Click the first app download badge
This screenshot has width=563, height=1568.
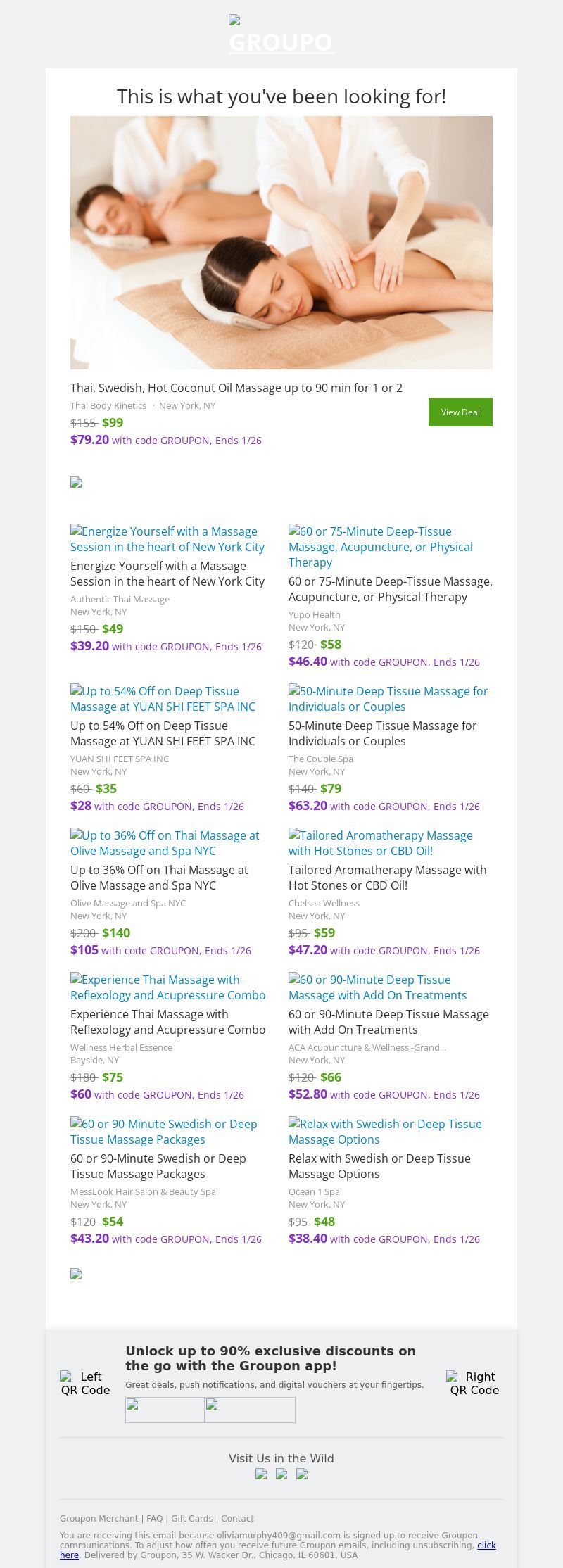[165, 1410]
